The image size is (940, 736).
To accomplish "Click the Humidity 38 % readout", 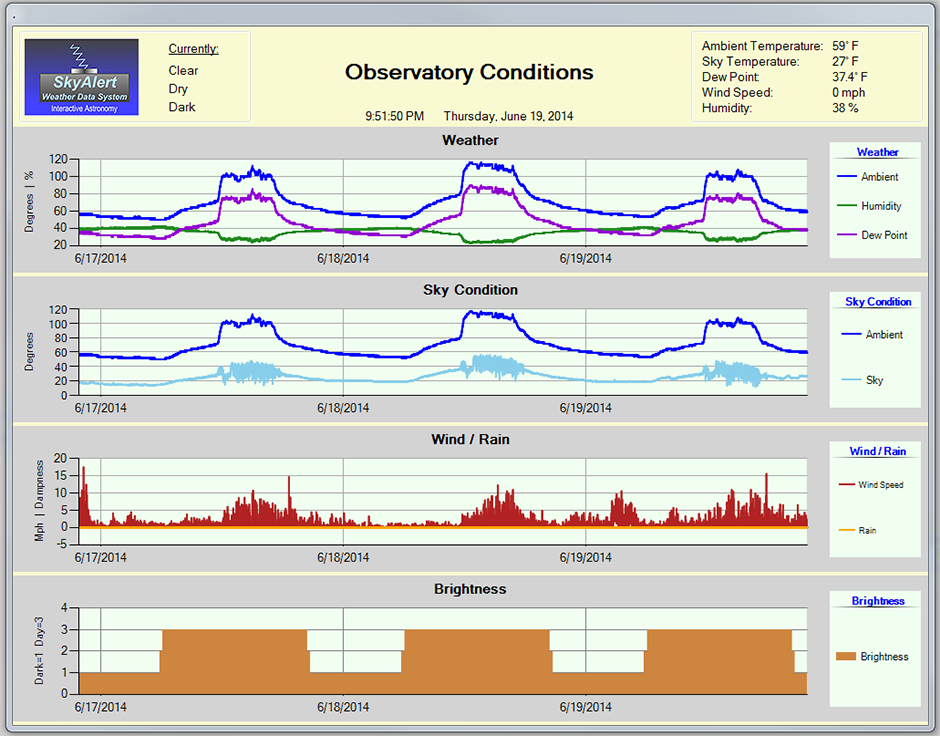I will [845, 108].
